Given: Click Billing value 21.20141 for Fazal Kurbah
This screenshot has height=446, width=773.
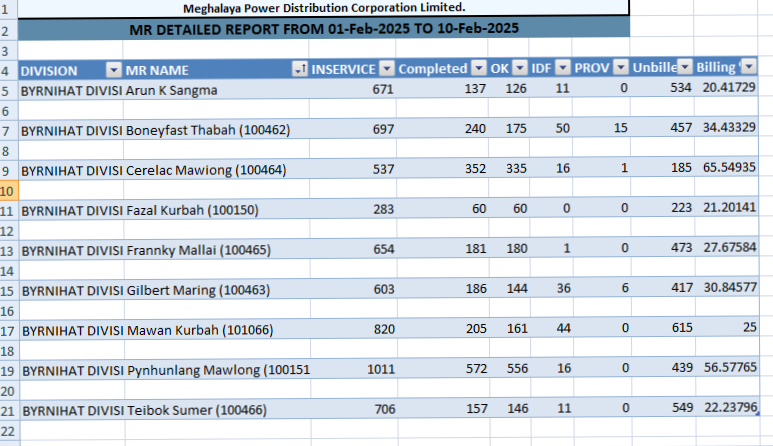Looking at the screenshot, I should point(726,207).
